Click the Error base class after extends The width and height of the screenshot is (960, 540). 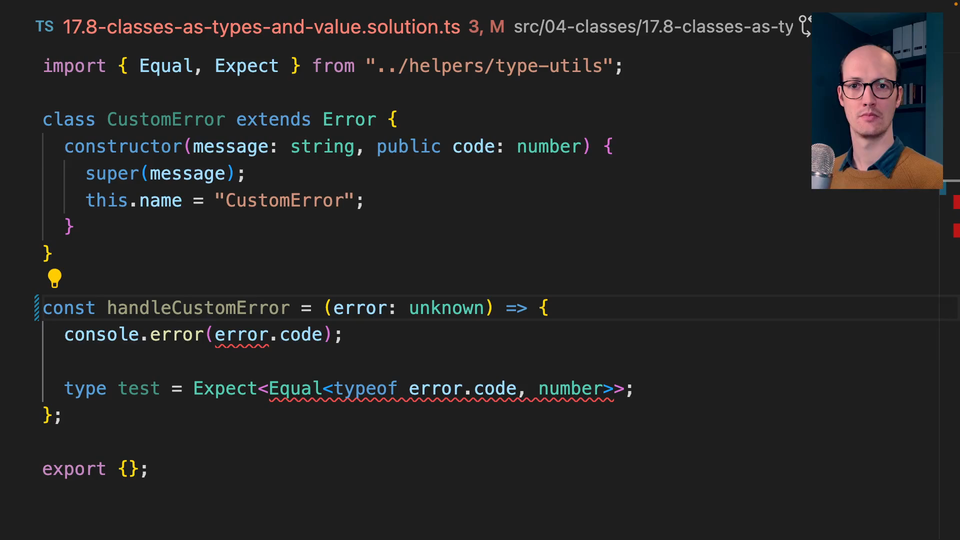[x=349, y=119]
